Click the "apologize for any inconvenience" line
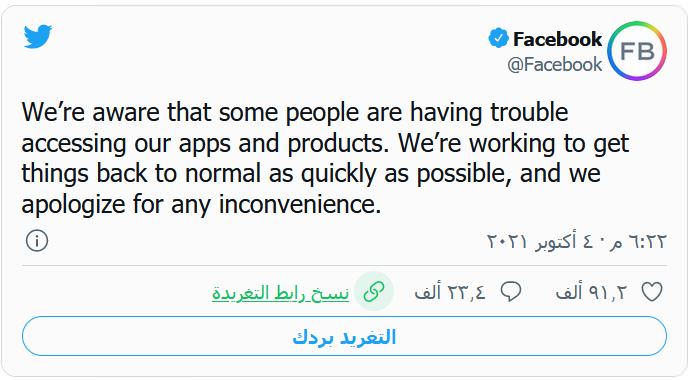 click(x=201, y=205)
